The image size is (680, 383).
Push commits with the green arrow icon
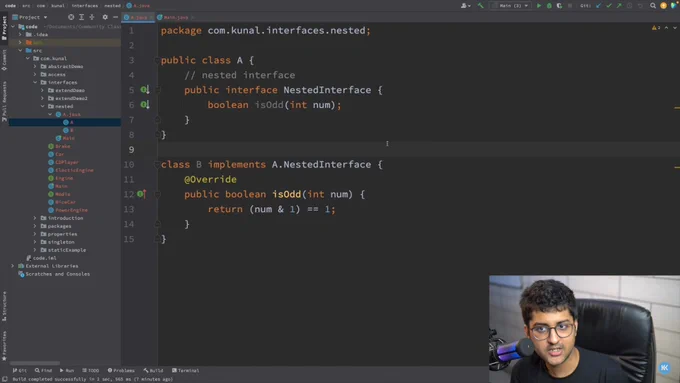pyautogui.click(x=619, y=6)
